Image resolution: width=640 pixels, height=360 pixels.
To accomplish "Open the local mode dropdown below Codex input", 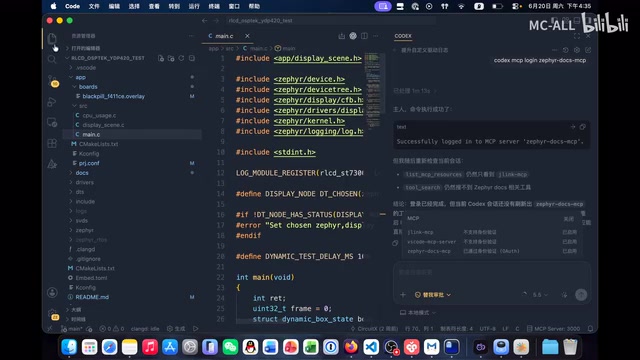I will click(418, 313).
